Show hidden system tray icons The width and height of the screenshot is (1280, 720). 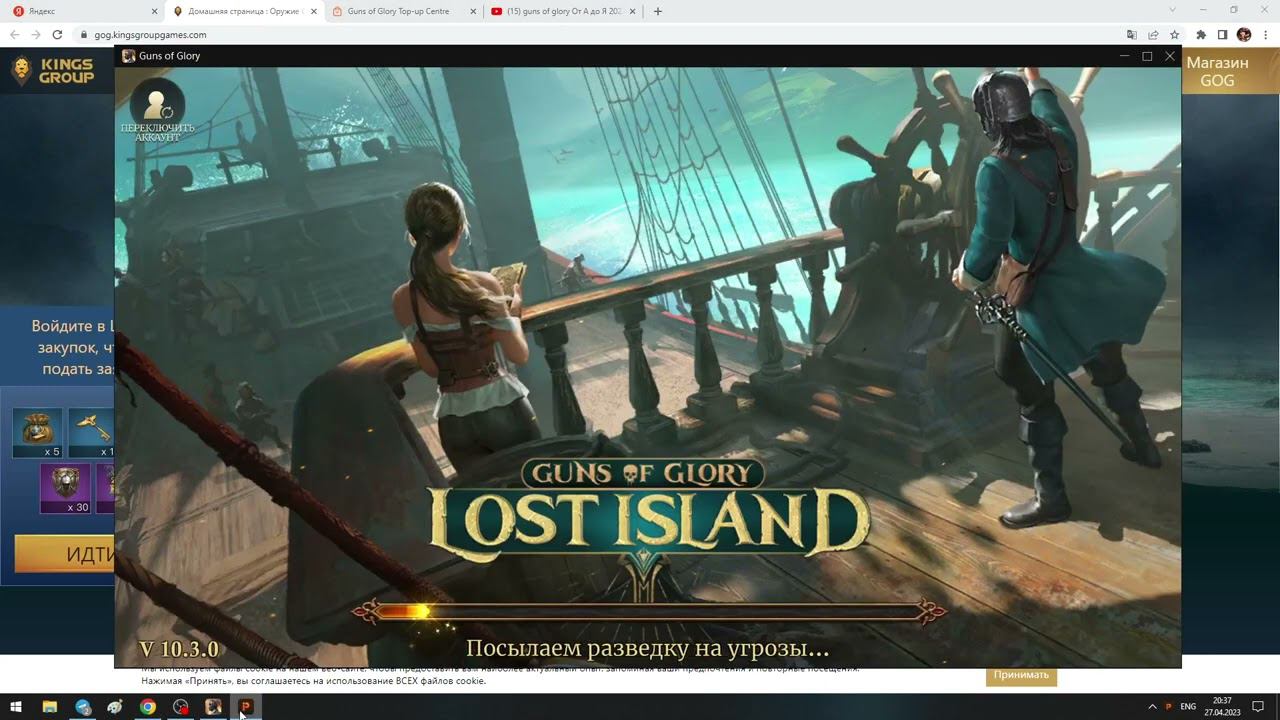pos(1152,706)
